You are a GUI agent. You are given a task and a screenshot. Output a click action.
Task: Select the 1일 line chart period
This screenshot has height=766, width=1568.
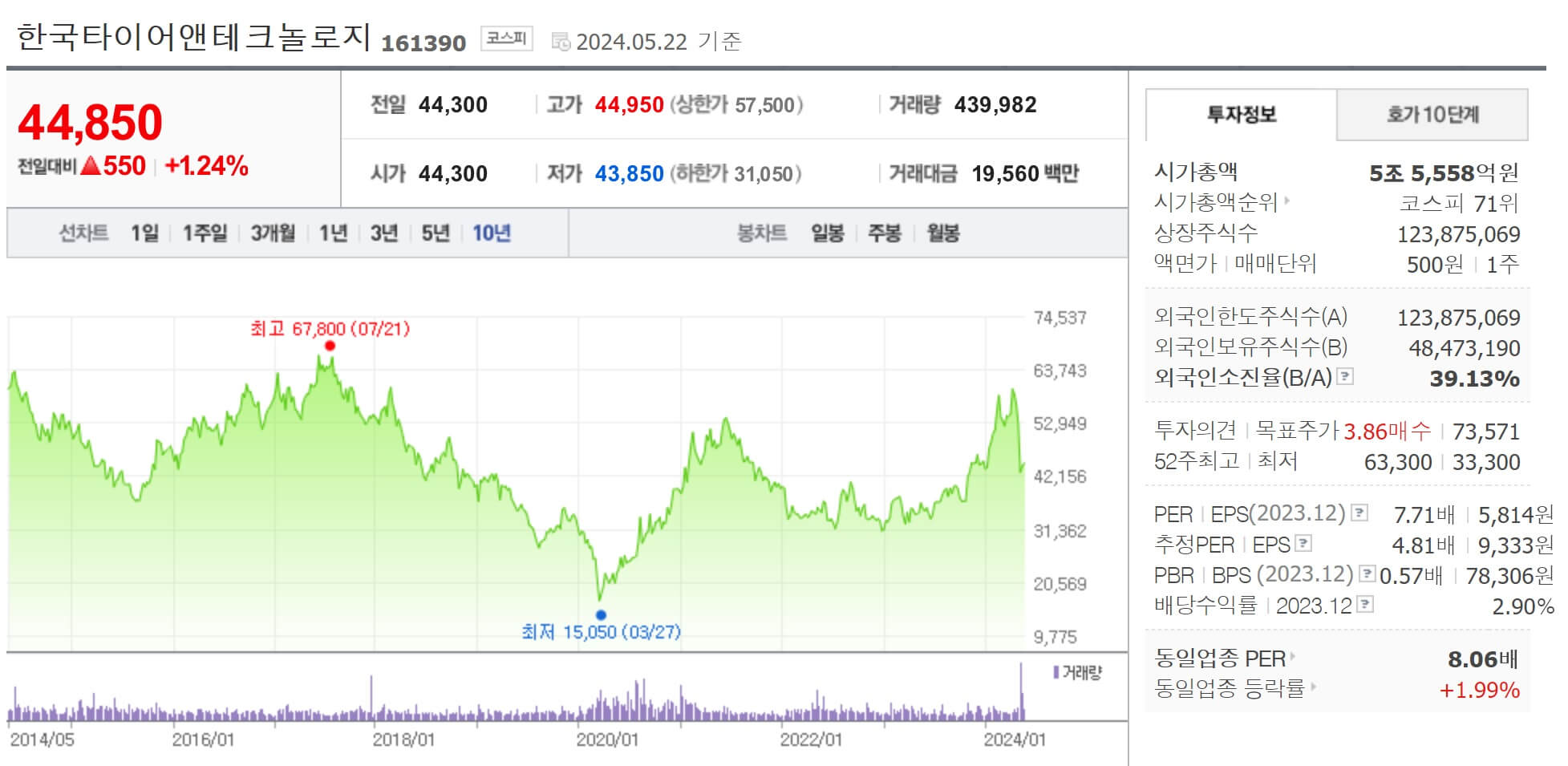[144, 233]
